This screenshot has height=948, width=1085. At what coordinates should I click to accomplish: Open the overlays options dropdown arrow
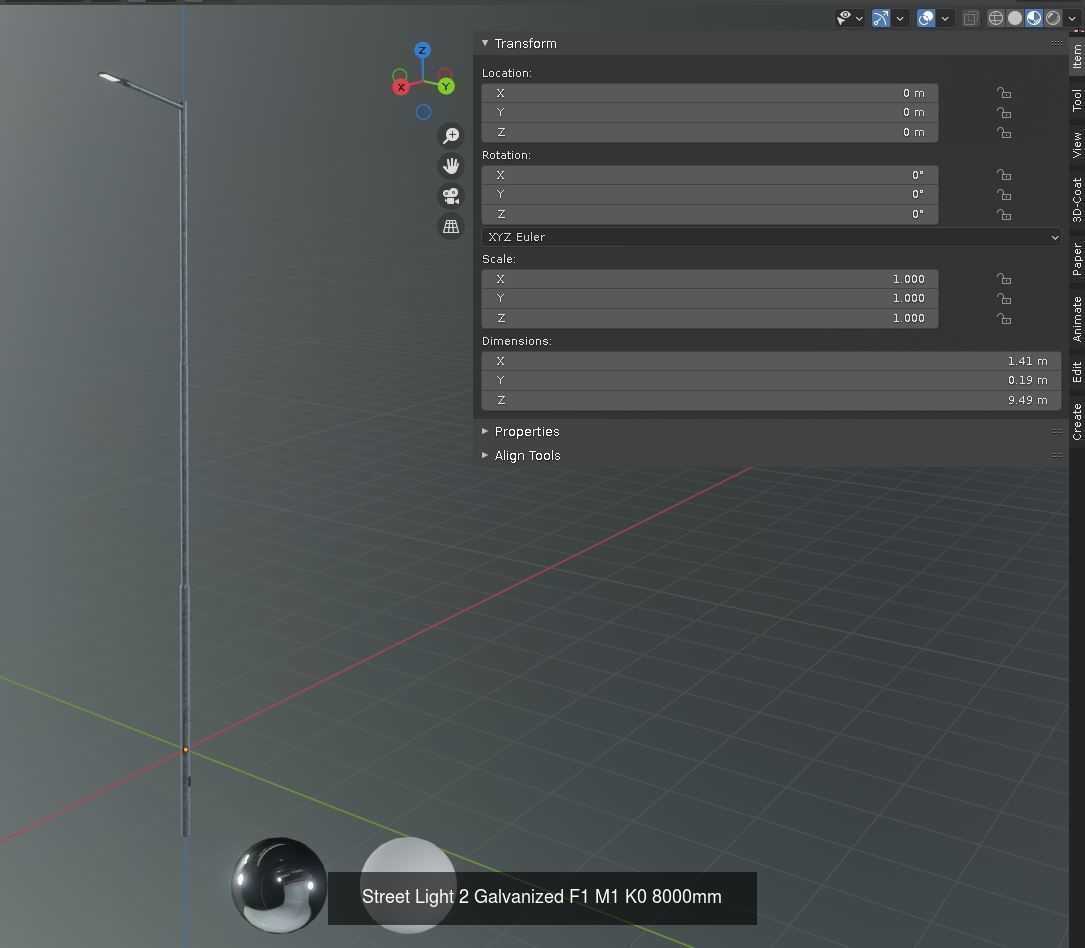(x=945, y=19)
